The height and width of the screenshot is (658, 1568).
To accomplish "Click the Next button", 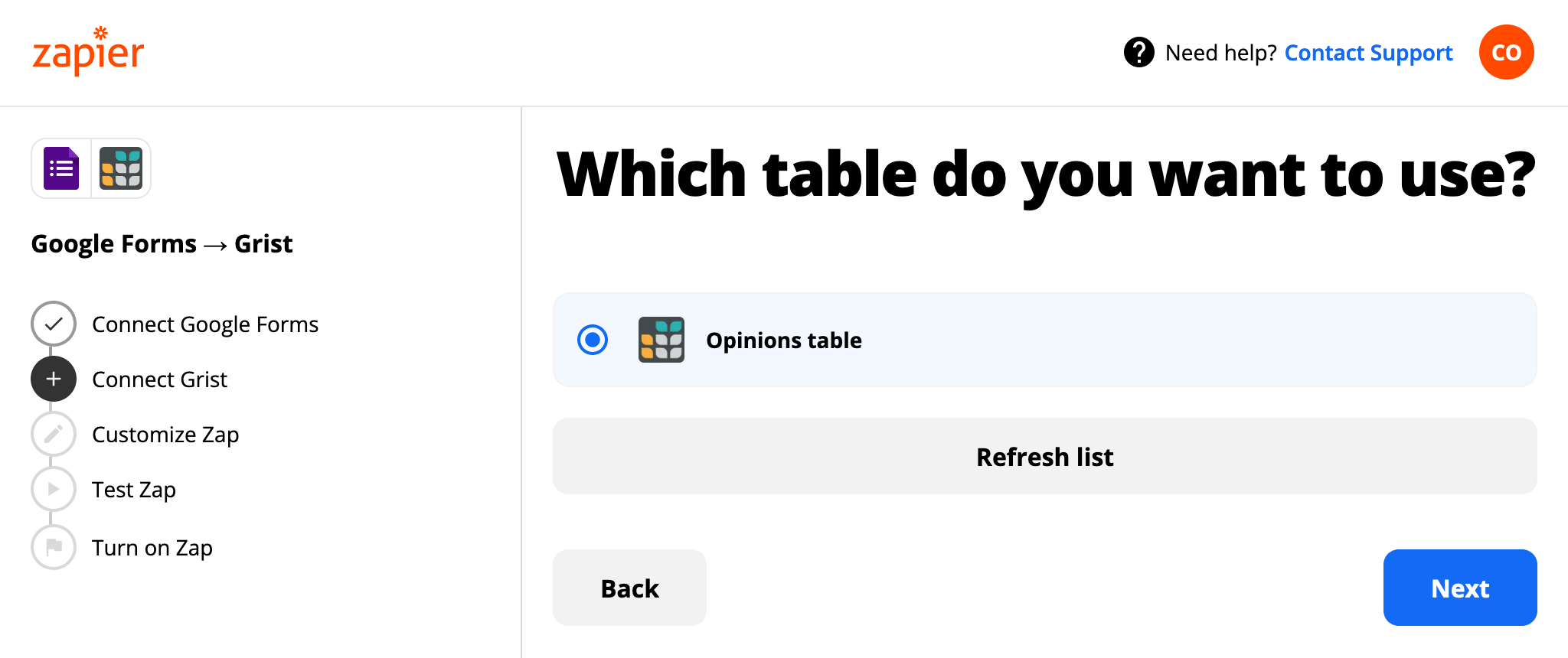I will coord(1459,588).
